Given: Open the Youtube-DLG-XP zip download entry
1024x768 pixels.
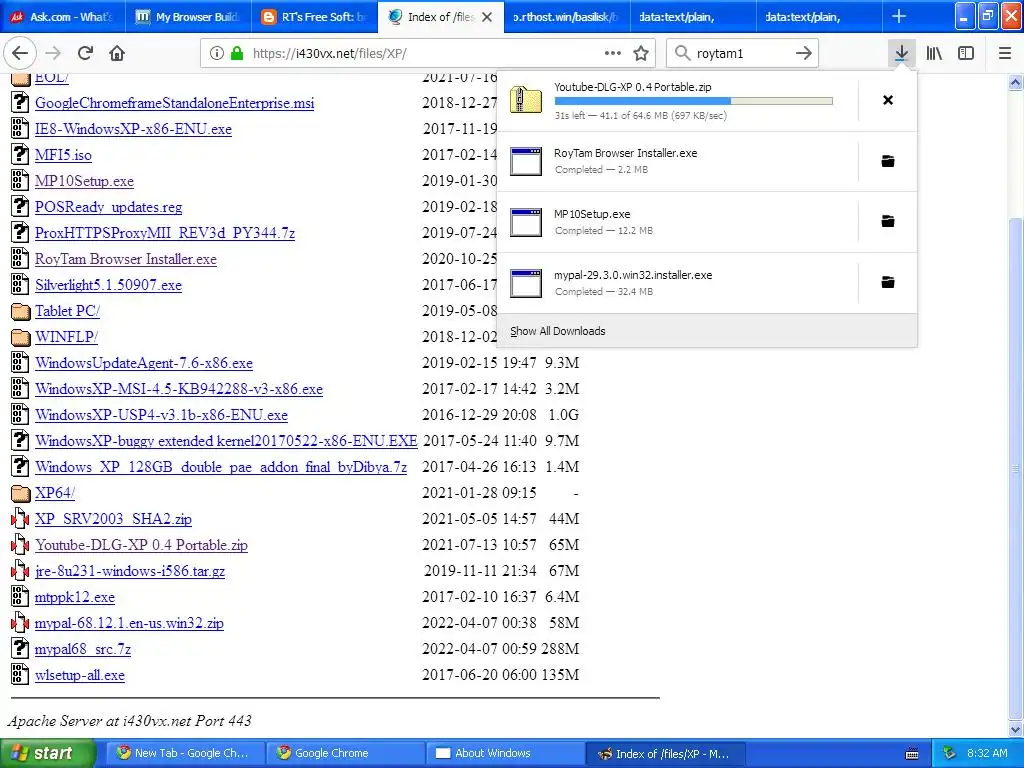Looking at the screenshot, I should tap(677, 101).
